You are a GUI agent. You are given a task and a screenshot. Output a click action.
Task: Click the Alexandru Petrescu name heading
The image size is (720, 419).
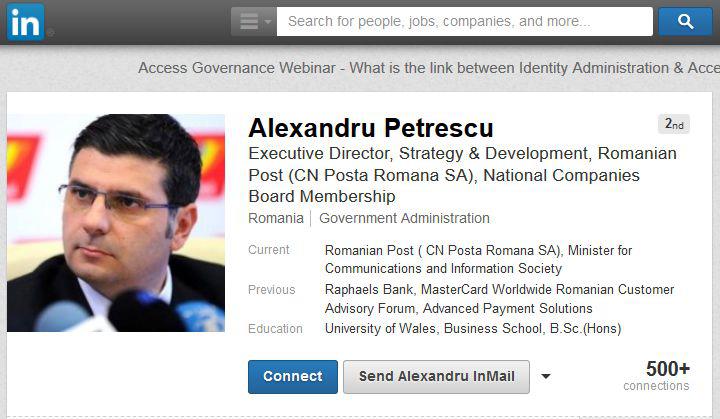point(371,128)
